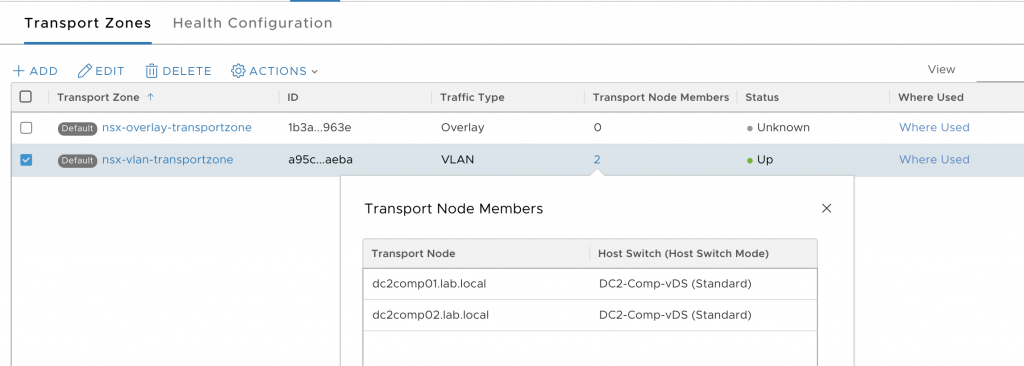
Task: Click the DELETE trash can icon
Action: (152, 71)
